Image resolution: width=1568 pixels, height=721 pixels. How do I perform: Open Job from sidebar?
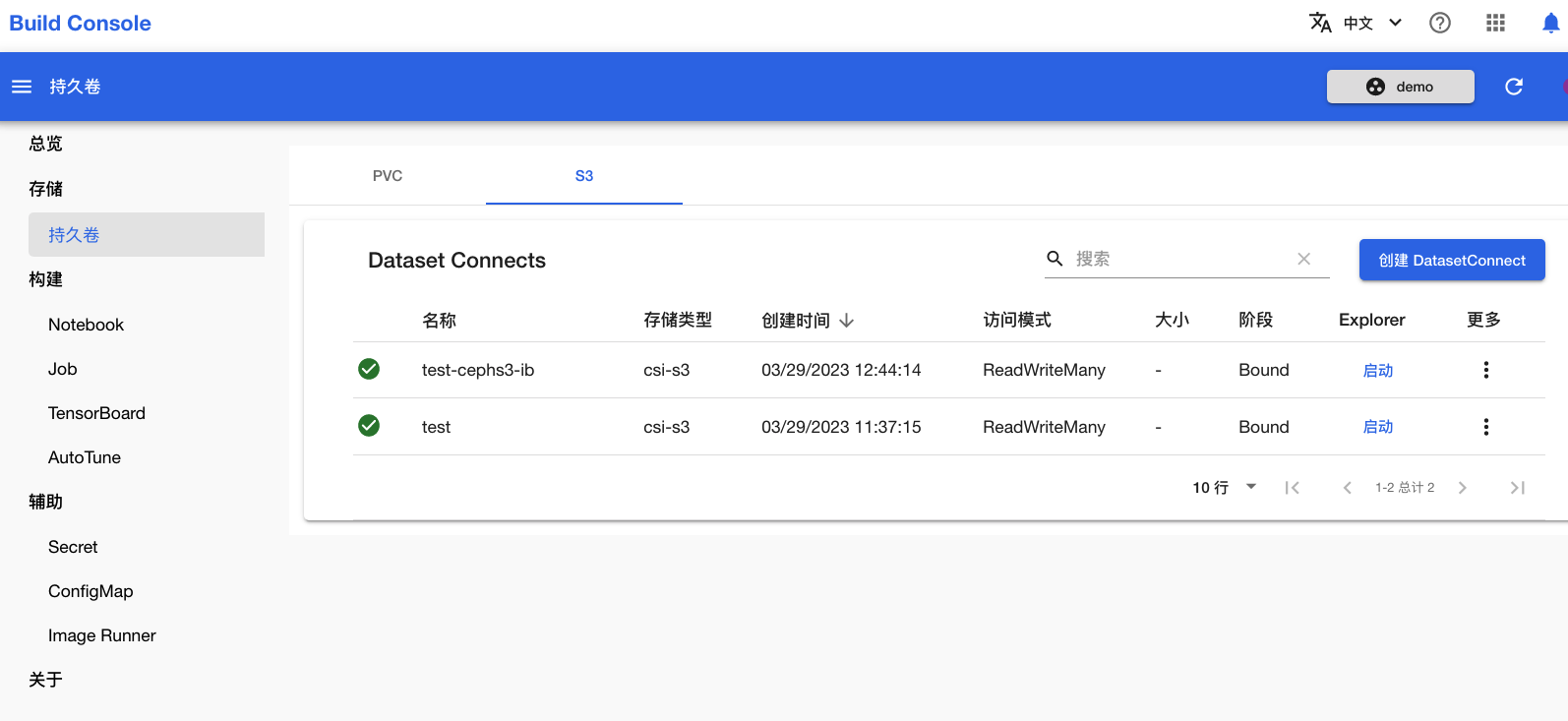pos(62,369)
